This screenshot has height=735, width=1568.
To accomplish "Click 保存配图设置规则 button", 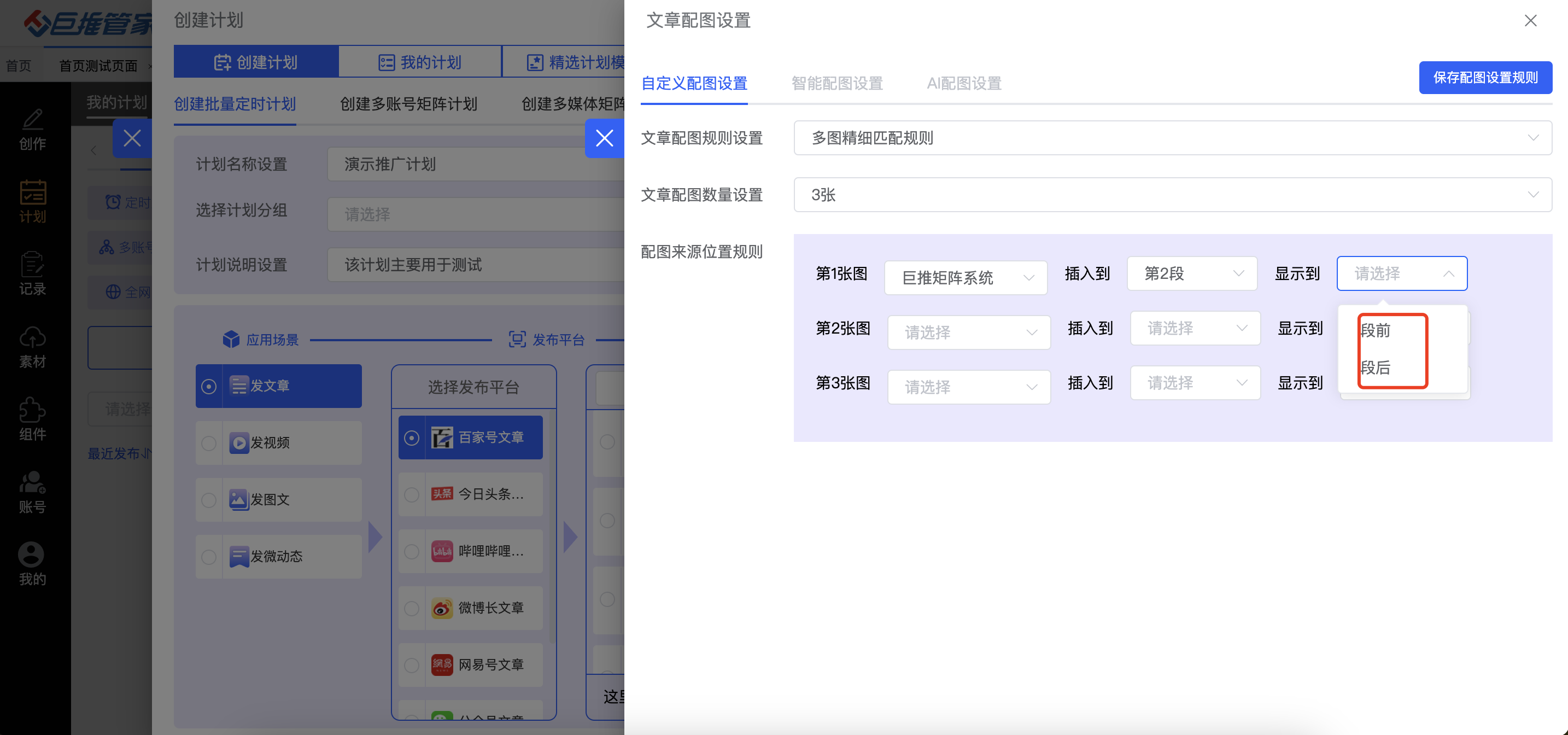I will tap(1484, 77).
